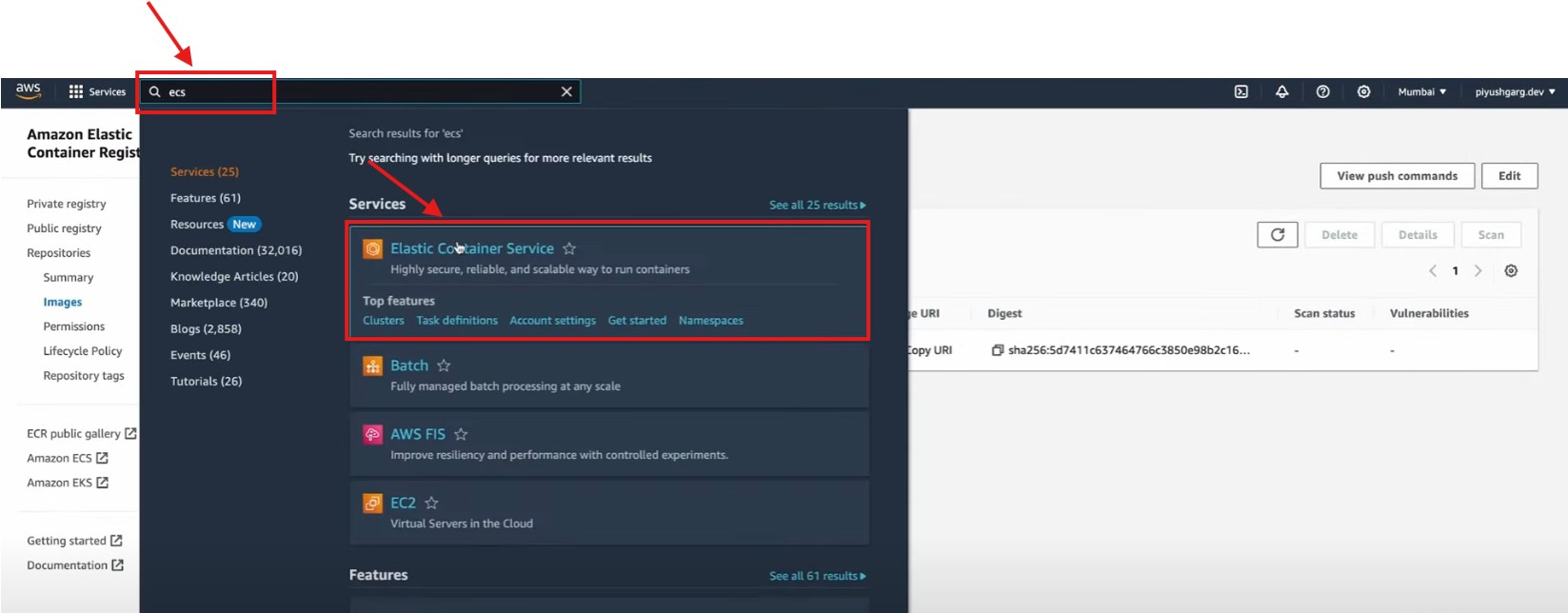1568x613 pixels.
Task: Open the piyushgarg.dev account dropdown
Action: tap(1514, 92)
